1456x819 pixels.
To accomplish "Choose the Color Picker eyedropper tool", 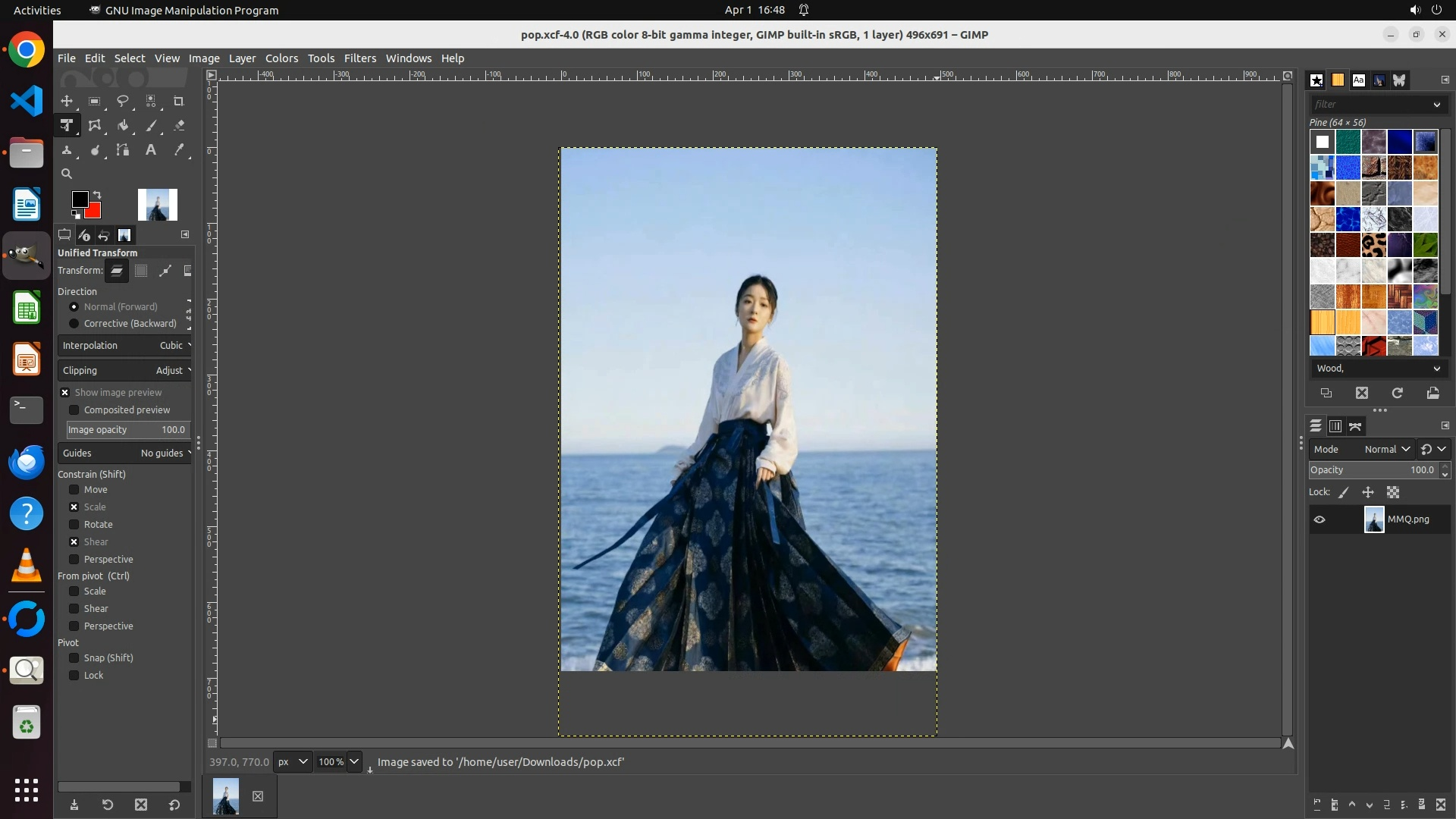I will [179, 150].
